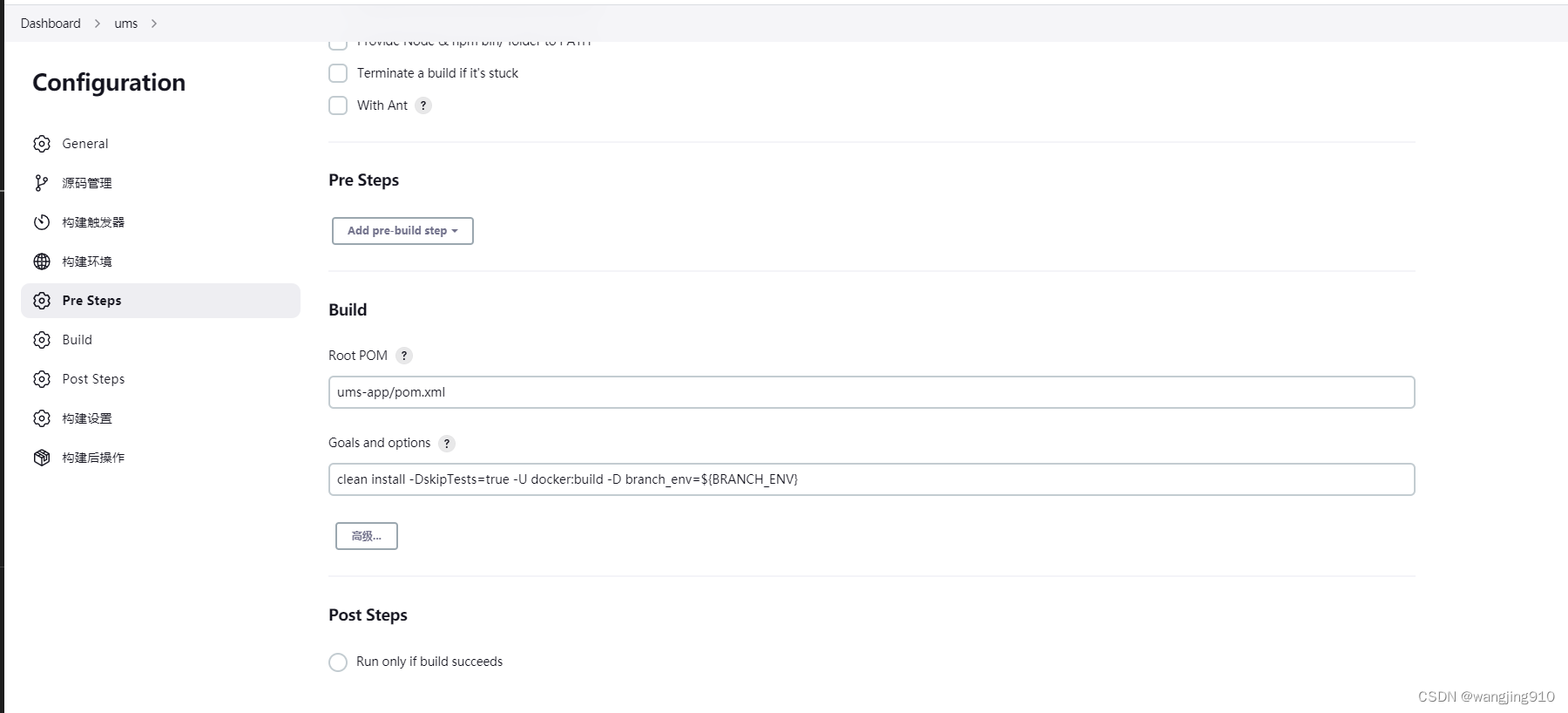Go to General section in sidebar

[x=160, y=144]
